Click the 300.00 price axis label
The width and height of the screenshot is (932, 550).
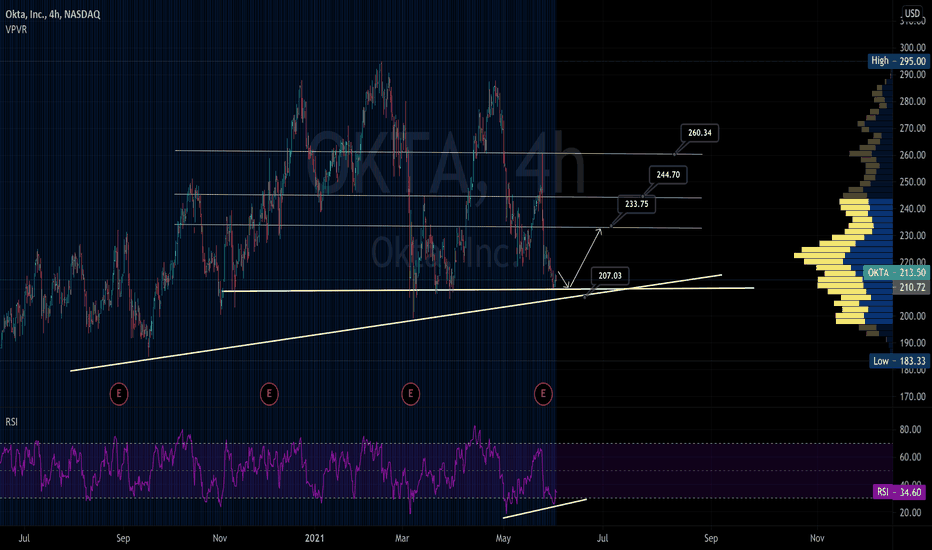[912, 48]
